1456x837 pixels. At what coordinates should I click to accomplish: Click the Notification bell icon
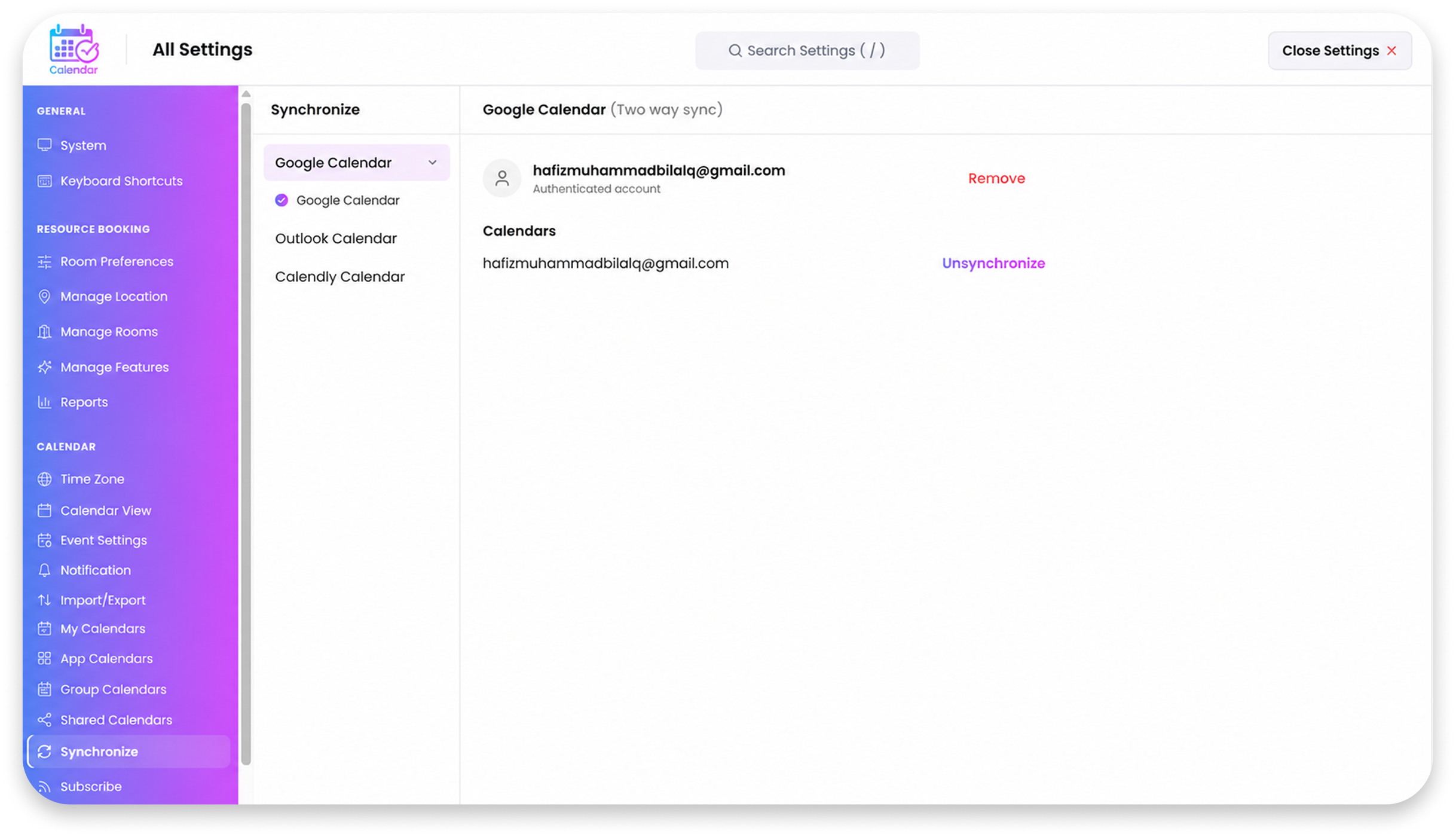[44, 570]
